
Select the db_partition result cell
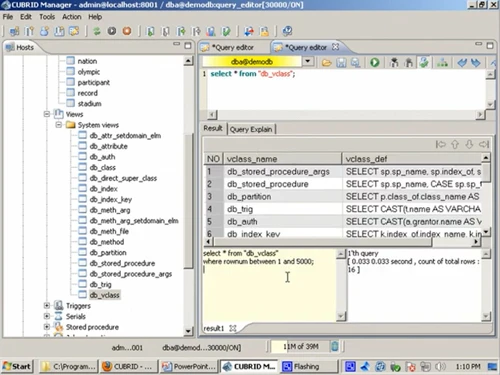(283, 197)
